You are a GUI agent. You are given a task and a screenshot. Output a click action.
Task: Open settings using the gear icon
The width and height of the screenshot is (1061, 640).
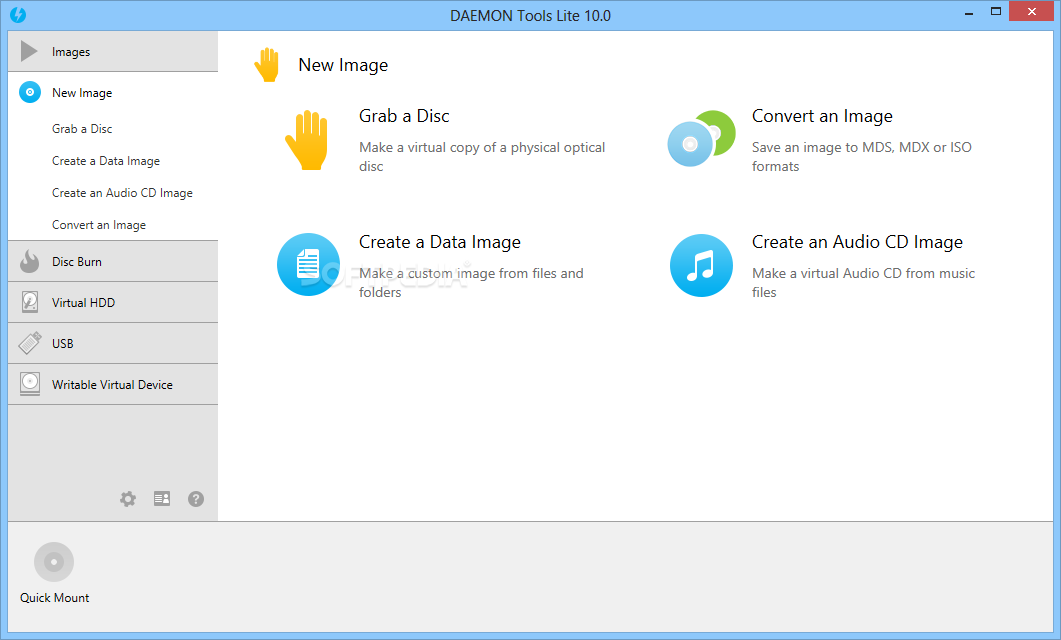(x=128, y=498)
